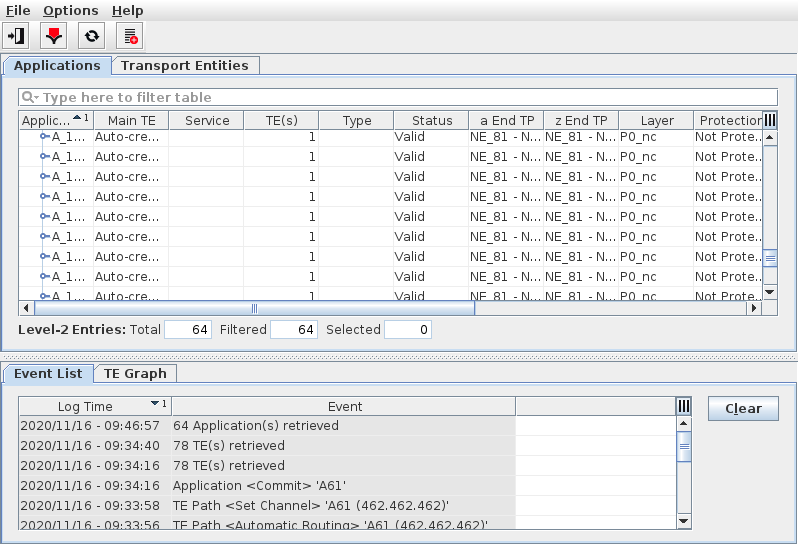Switch to the TE Graph tab
798x545 pixels.
click(135, 373)
